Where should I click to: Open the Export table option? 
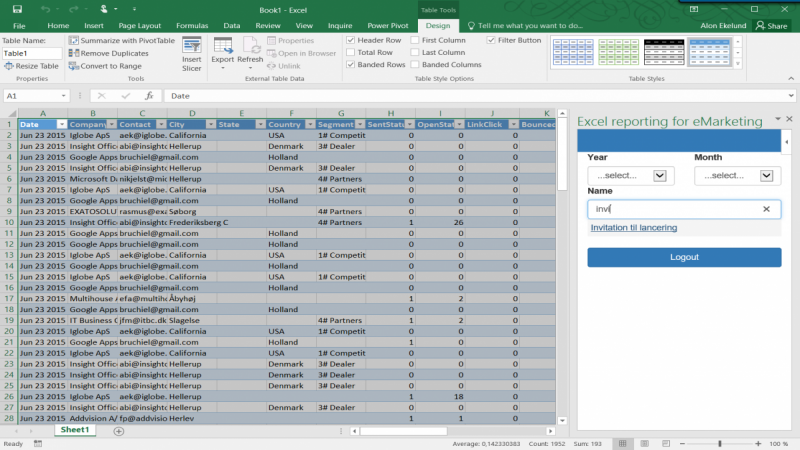point(223,54)
